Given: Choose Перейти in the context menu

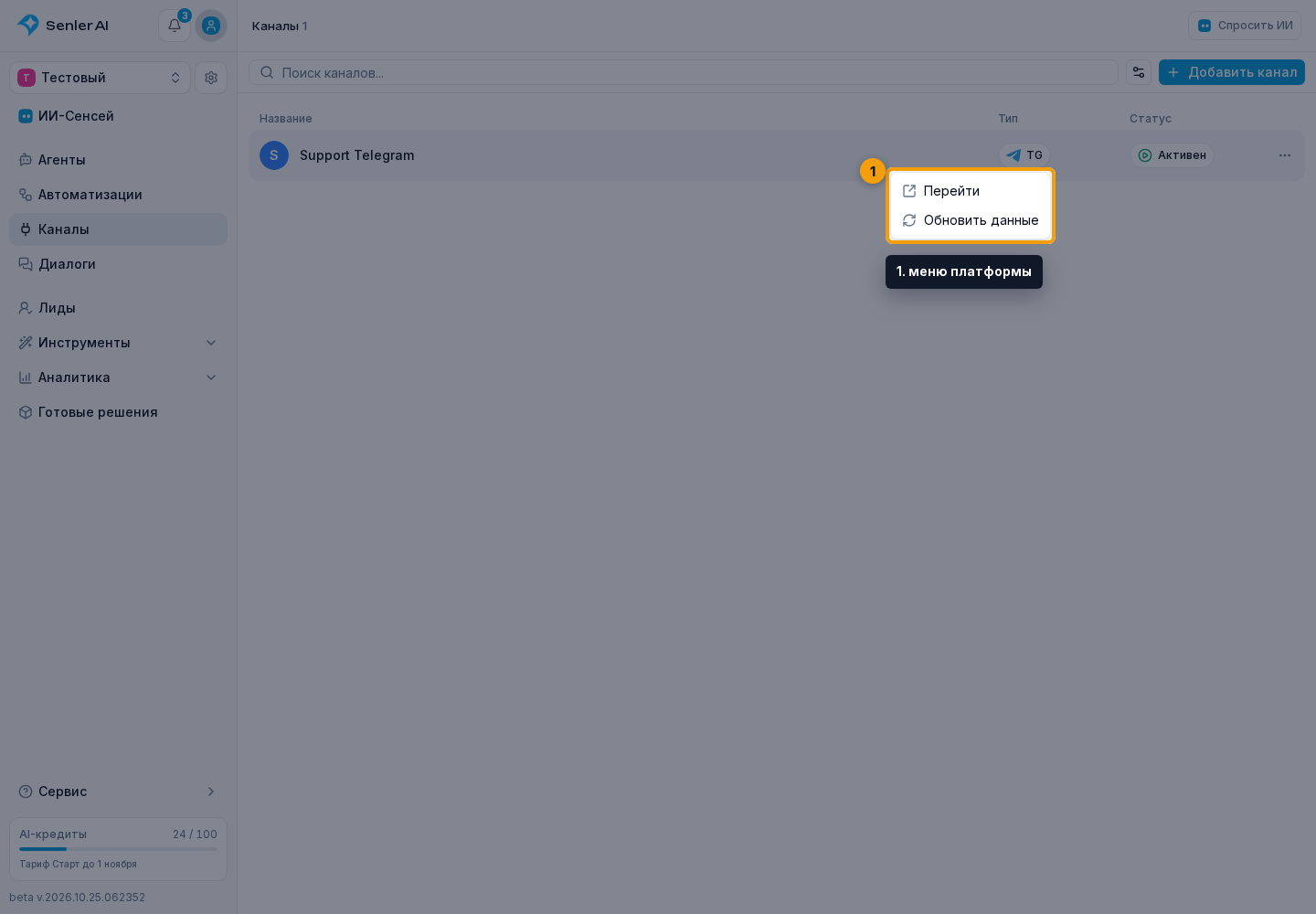Looking at the screenshot, I should click(971, 191).
